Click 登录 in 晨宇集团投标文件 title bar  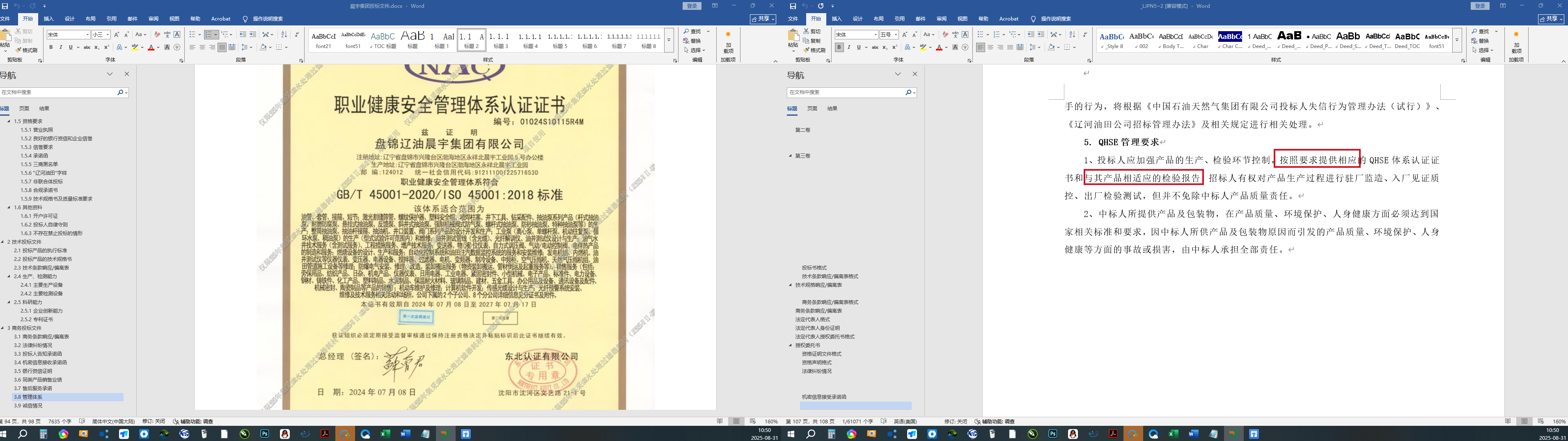[692, 6]
